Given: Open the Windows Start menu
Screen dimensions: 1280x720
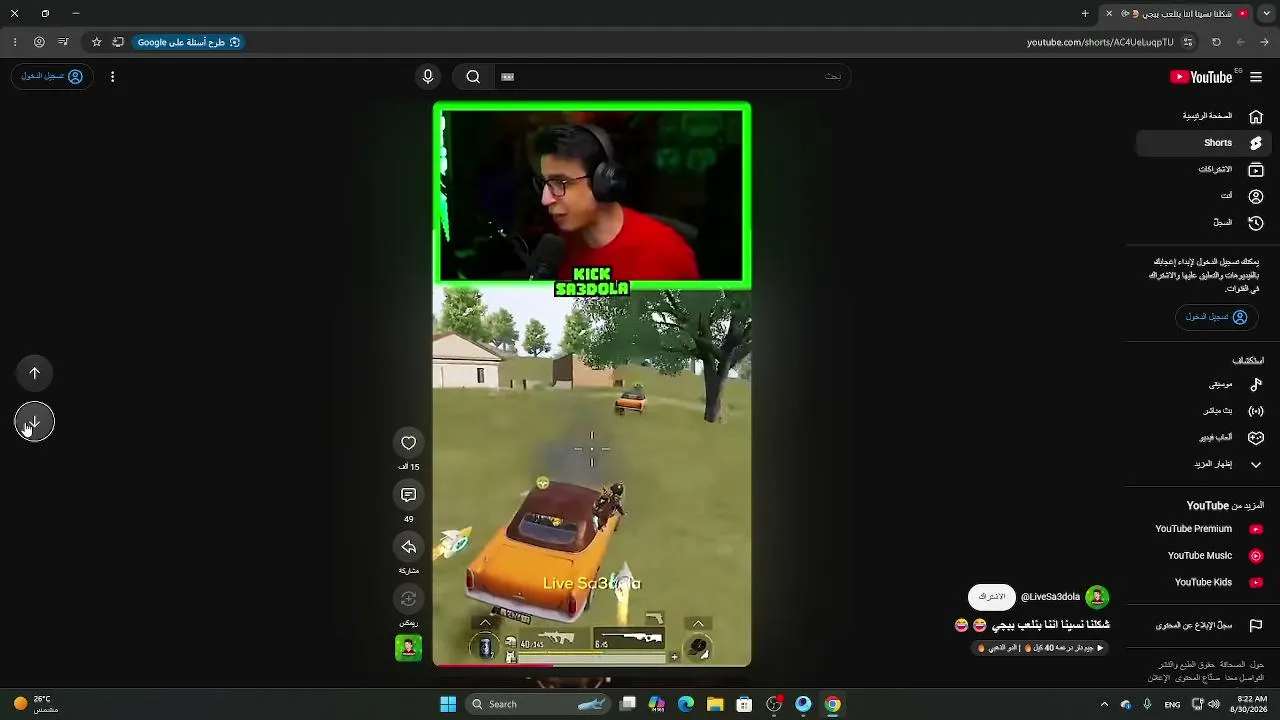Looking at the screenshot, I should pos(448,704).
